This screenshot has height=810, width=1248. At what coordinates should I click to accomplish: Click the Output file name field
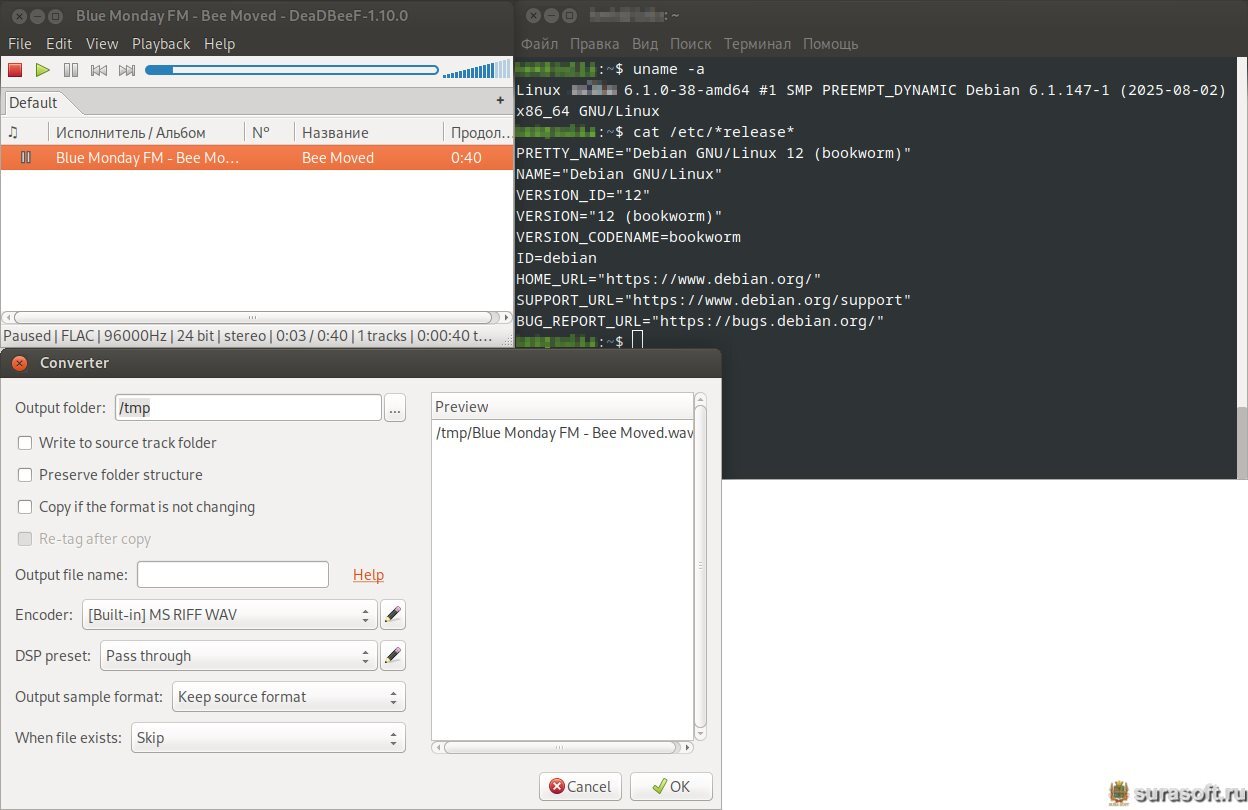point(233,575)
